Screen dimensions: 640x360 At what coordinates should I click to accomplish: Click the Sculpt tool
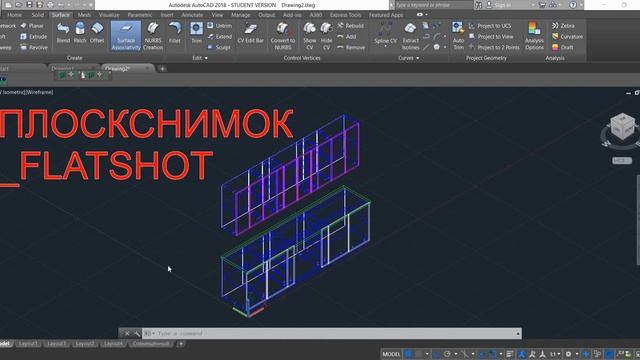point(219,47)
